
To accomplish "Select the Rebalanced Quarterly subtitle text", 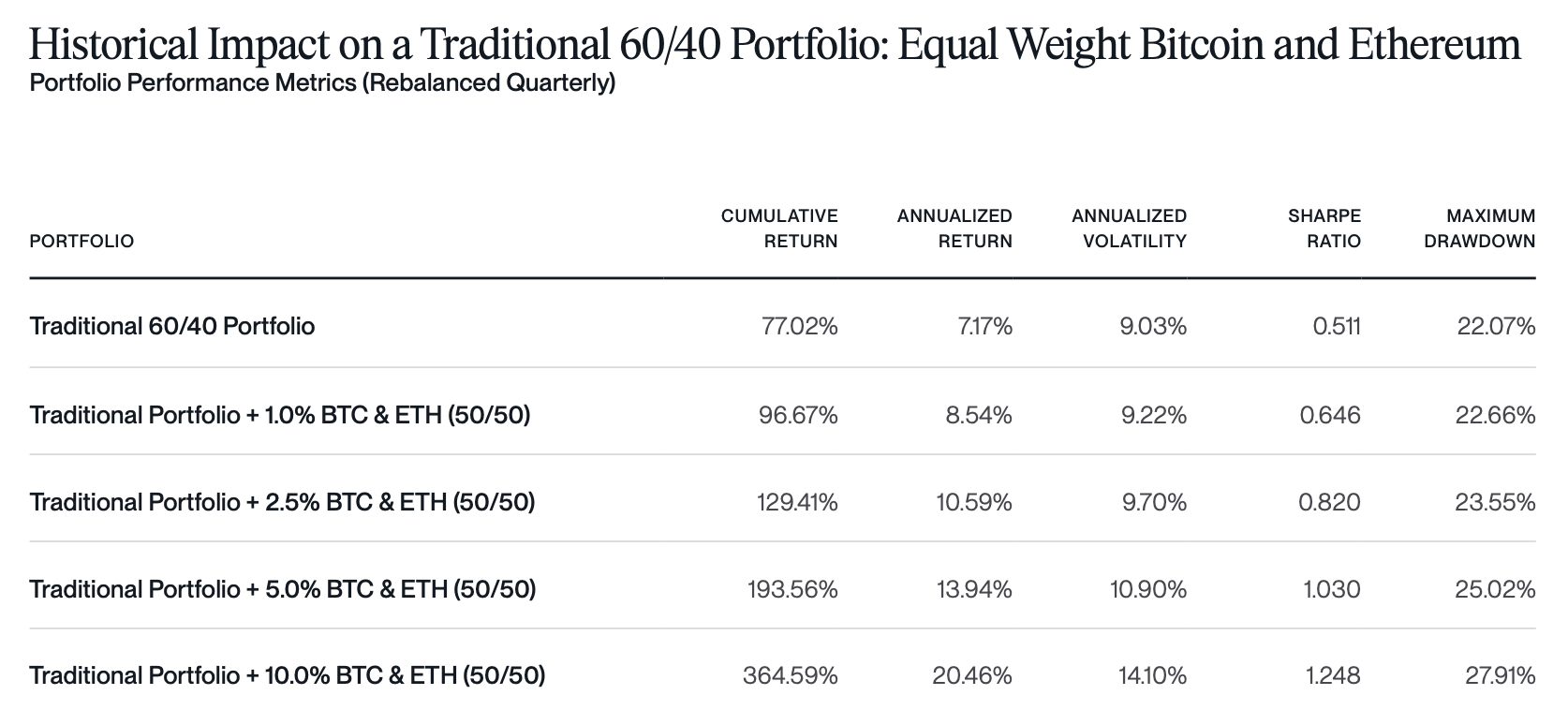I will (x=322, y=83).
